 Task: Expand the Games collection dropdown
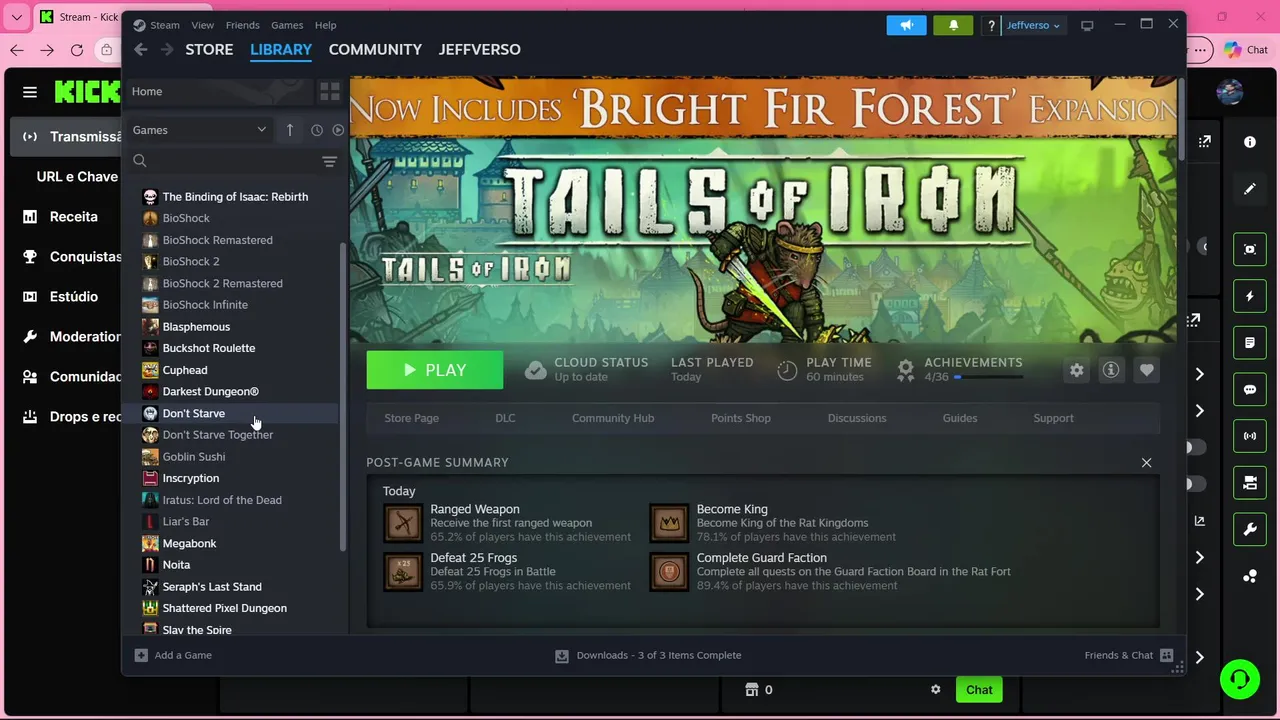point(199,130)
